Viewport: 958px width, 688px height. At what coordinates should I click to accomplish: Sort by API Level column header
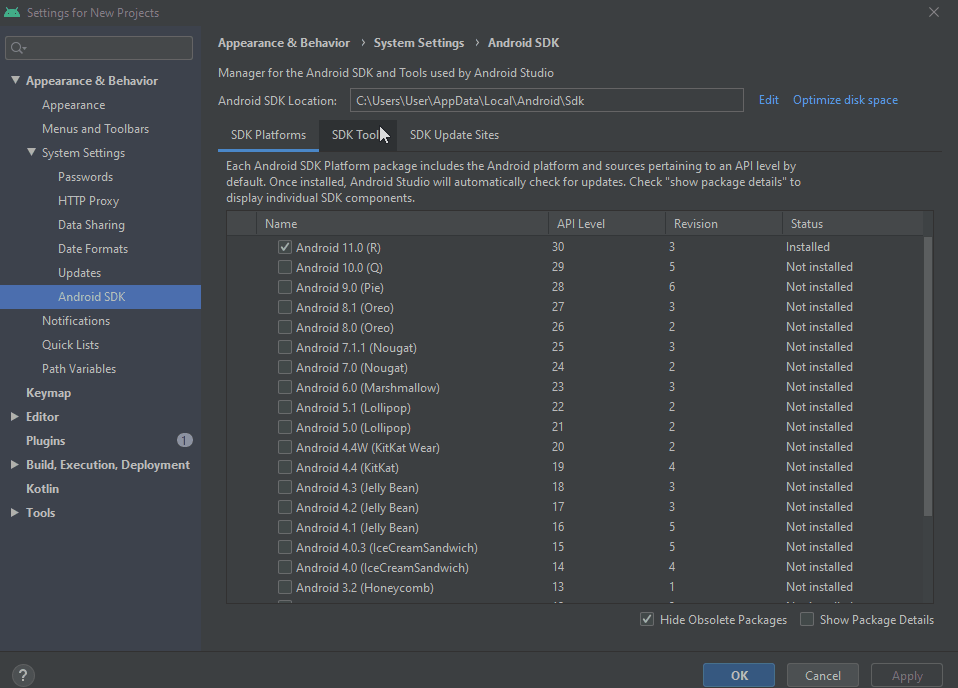607,224
